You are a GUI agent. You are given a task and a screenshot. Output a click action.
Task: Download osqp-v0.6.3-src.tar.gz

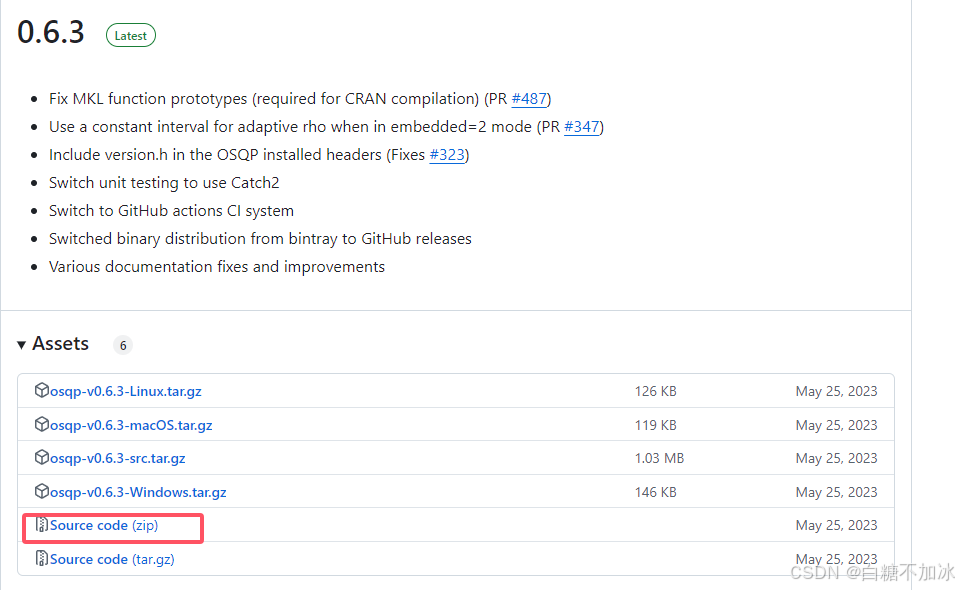click(x=117, y=459)
